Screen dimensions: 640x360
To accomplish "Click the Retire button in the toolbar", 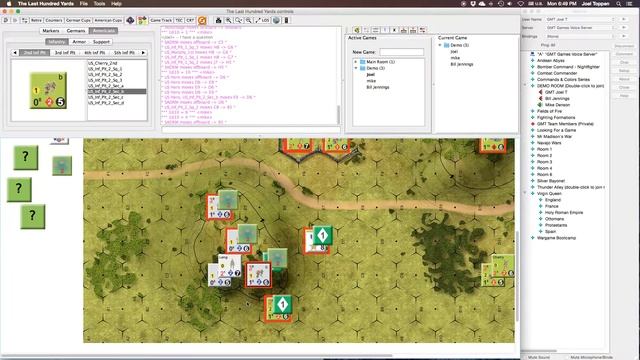I will (36, 20).
